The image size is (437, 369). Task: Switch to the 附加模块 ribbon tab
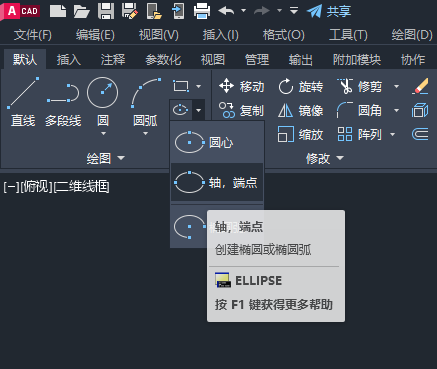point(357,60)
